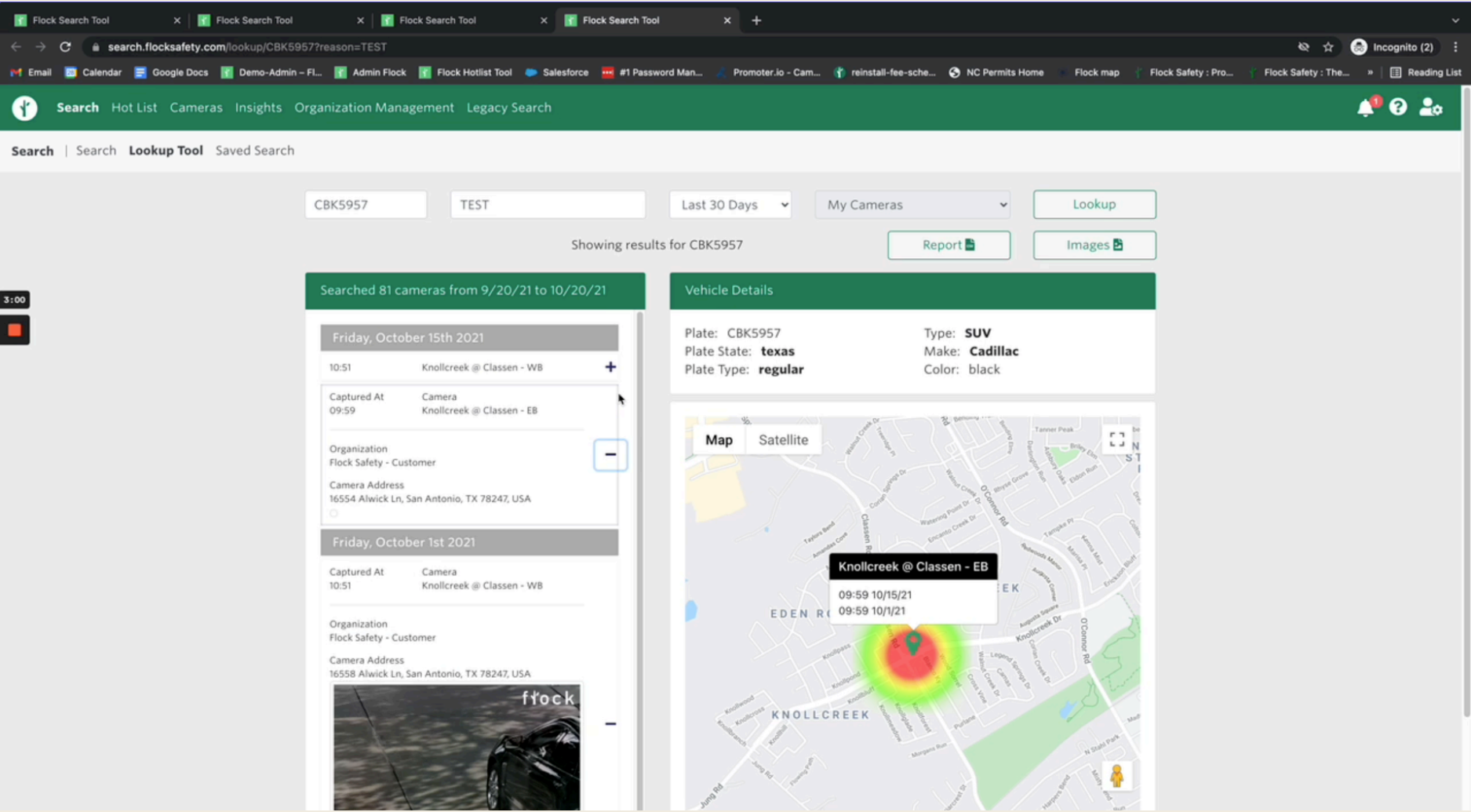Open the browser tab search chevron
The height and width of the screenshot is (812, 1471).
[x=1455, y=20]
